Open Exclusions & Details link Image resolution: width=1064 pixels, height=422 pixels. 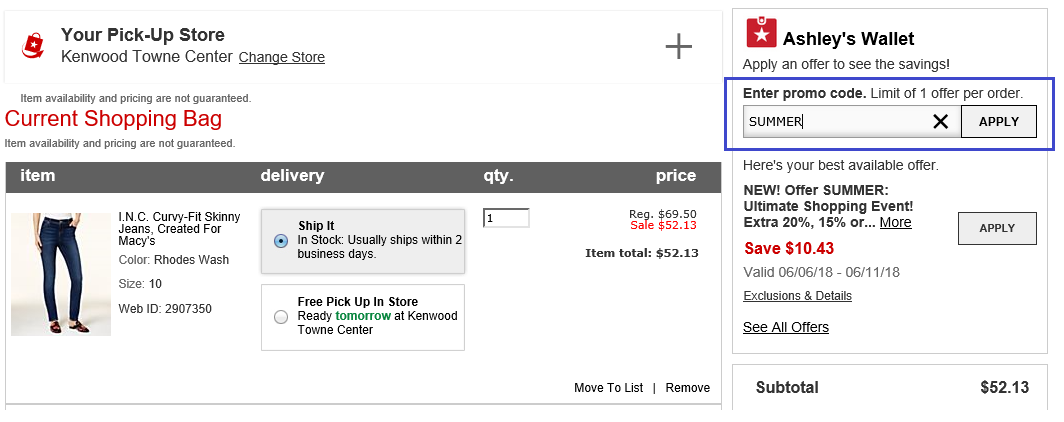point(797,296)
